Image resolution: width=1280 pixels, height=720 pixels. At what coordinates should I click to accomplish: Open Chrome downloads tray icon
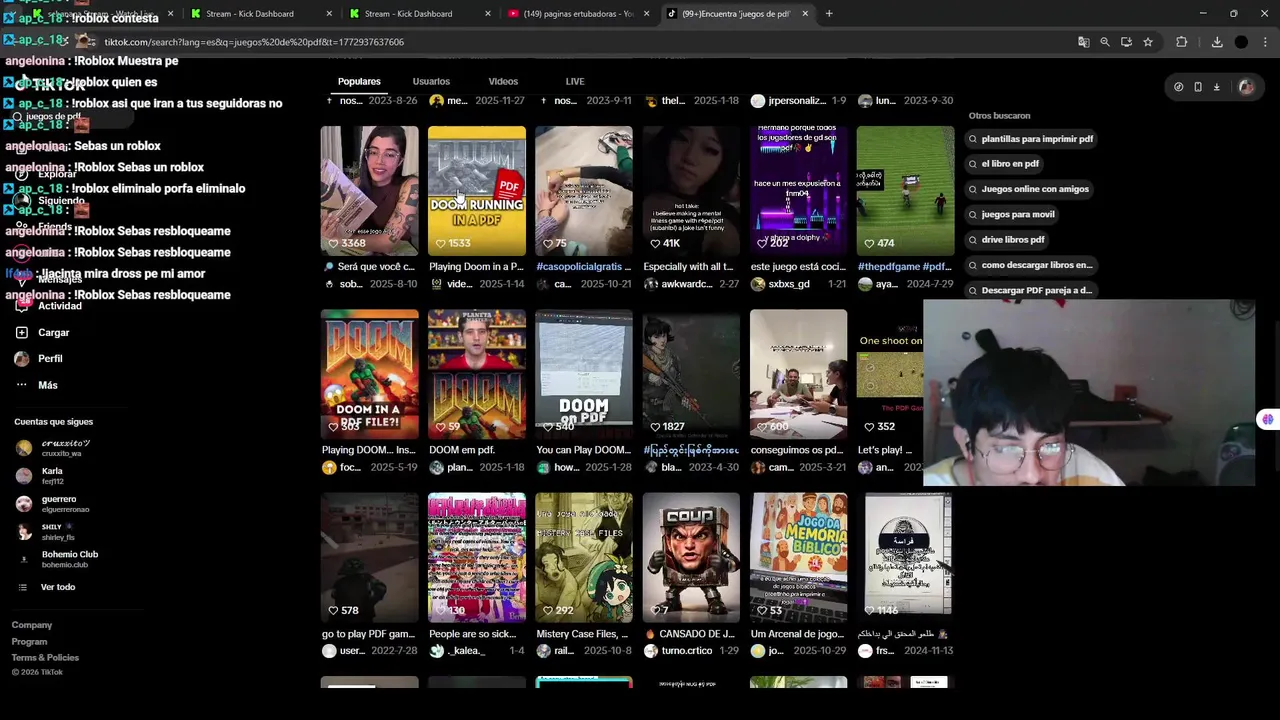point(1217,42)
